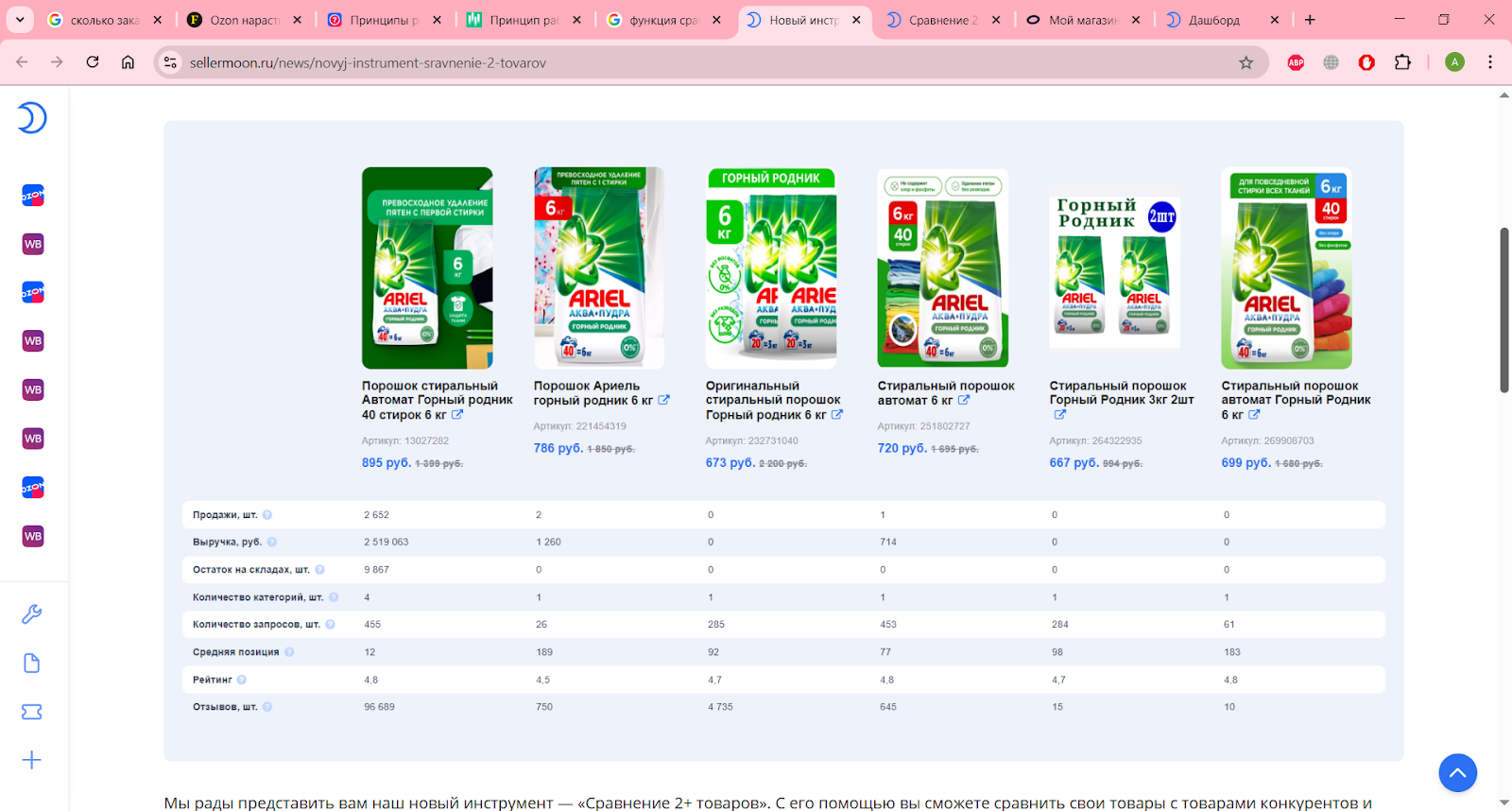This screenshot has width=1512, height=811.
Task: Switch to the сколько зака tab
Action: coord(104,20)
